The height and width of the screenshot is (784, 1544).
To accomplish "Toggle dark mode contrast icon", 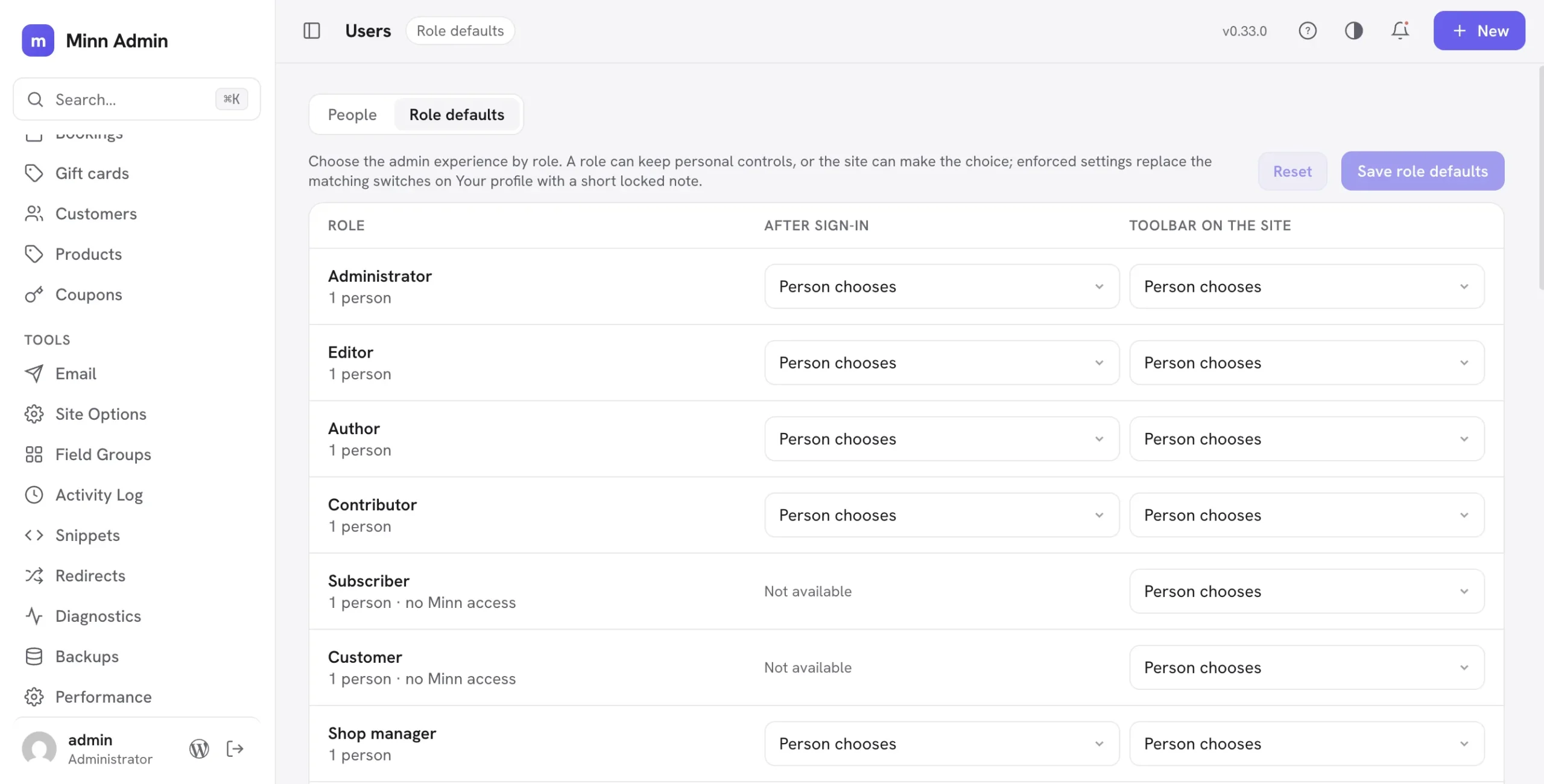I will (x=1353, y=31).
